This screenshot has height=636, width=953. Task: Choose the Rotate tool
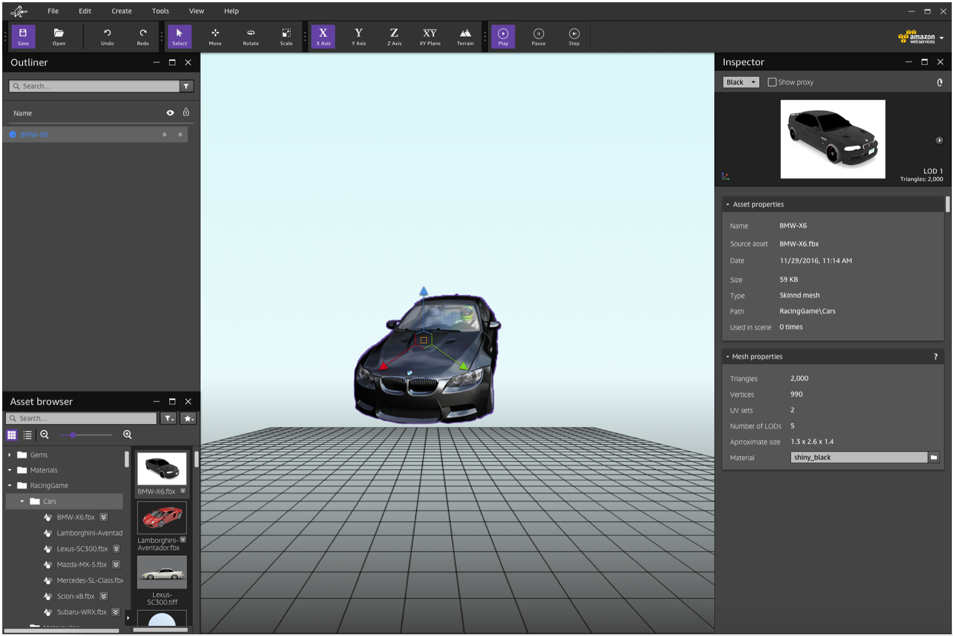pyautogui.click(x=250, y=36)
